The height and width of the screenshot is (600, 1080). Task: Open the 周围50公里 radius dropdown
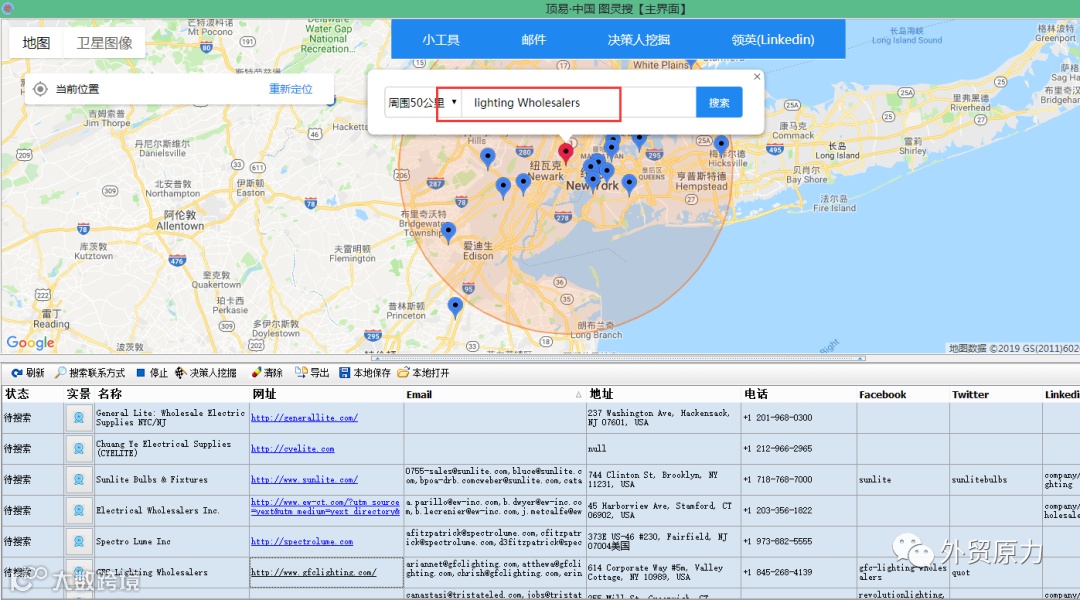coord(422,103)
